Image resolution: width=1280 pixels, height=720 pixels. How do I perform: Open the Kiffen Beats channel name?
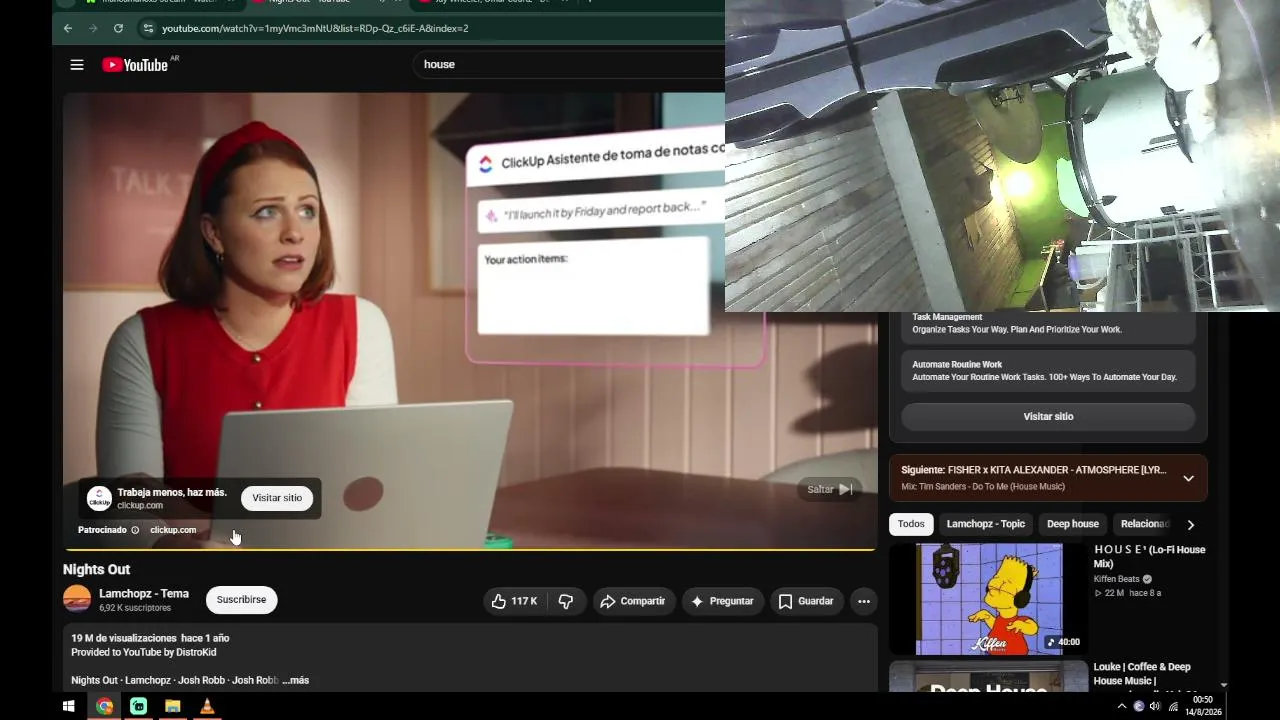point(1116,579)
